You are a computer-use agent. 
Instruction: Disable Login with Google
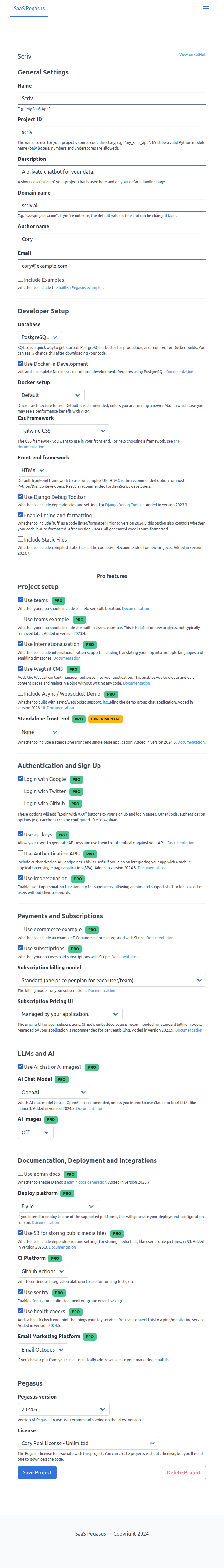point(21,778)
